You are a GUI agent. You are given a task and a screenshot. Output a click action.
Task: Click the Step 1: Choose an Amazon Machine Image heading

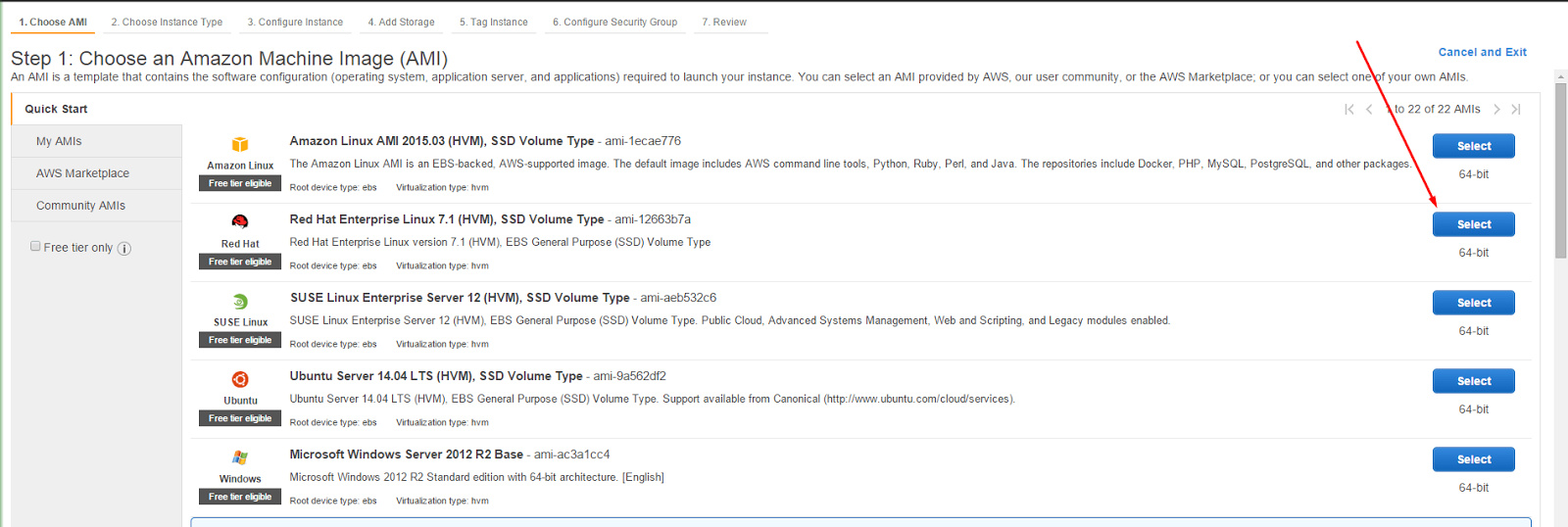229,59
